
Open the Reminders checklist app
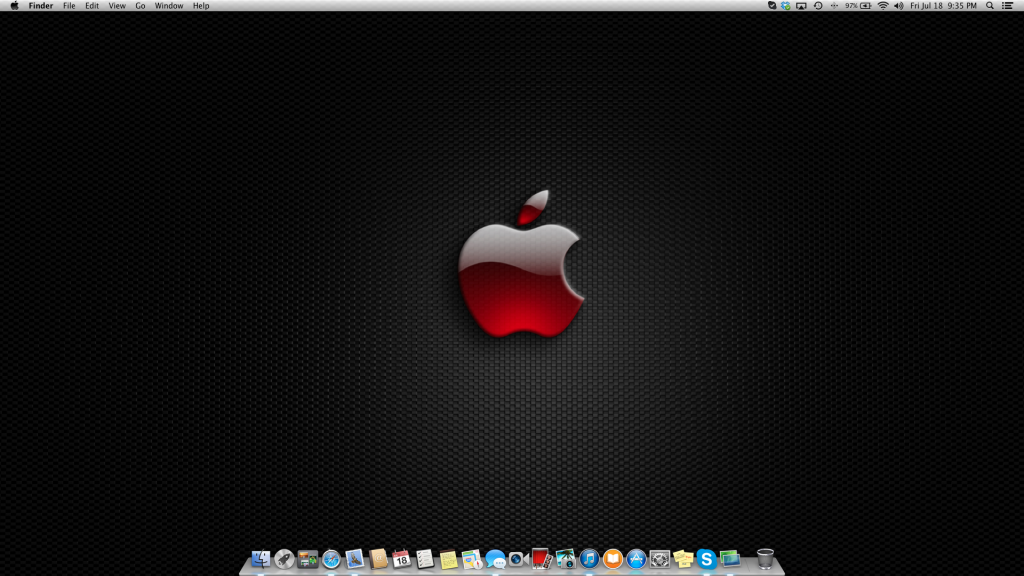(x=425, y=559)
